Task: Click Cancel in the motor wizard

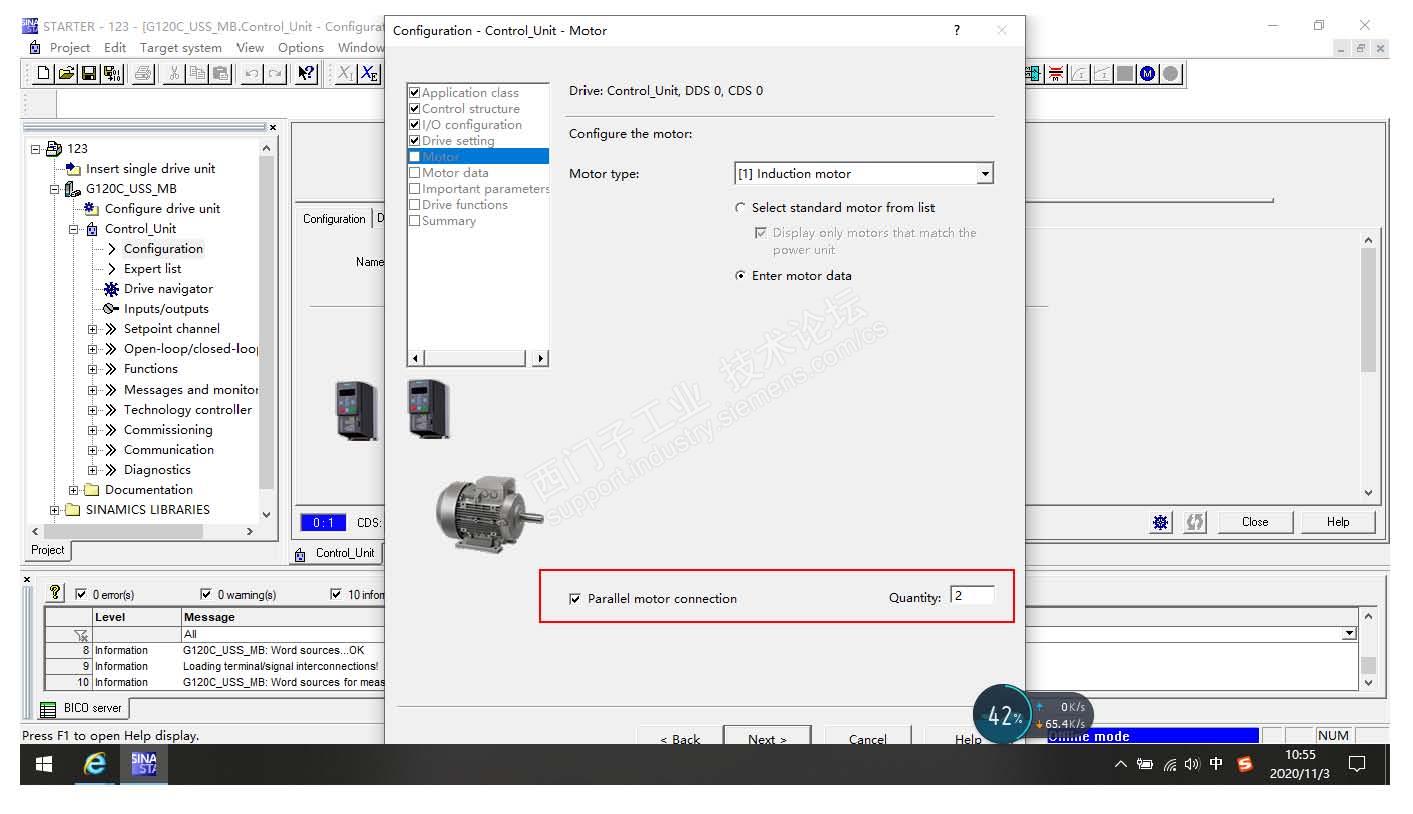Action: point(868,738)
